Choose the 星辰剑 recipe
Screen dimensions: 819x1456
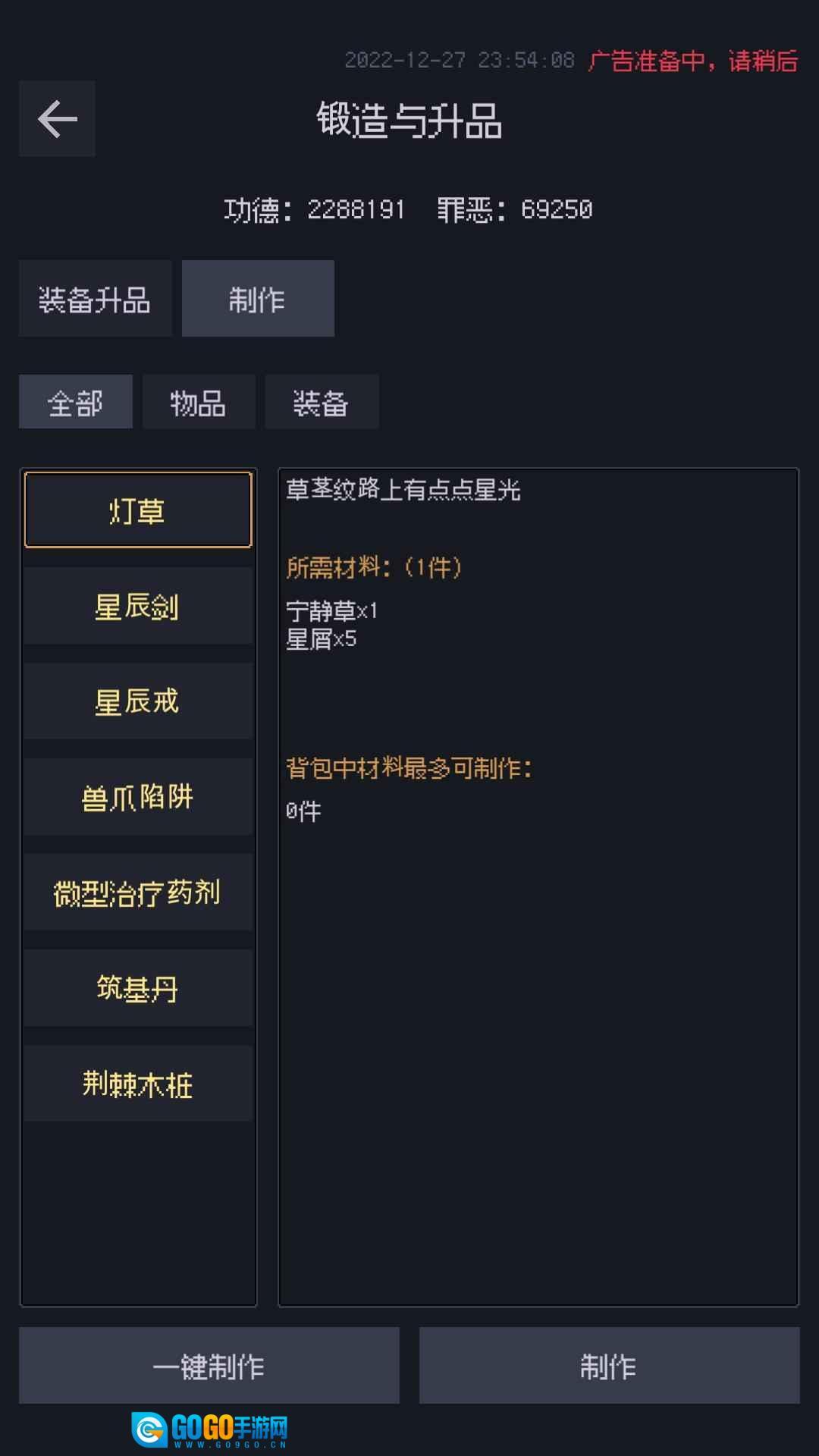[x=137, y=606]
